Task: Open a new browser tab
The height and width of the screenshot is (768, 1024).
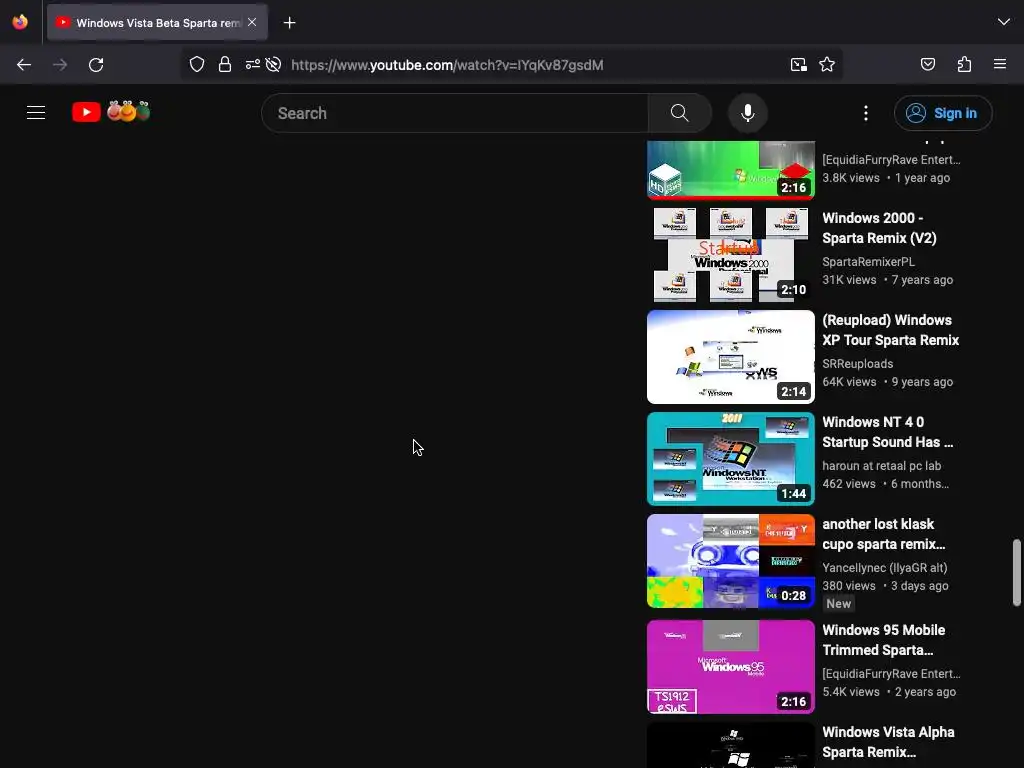Action: 289,23
